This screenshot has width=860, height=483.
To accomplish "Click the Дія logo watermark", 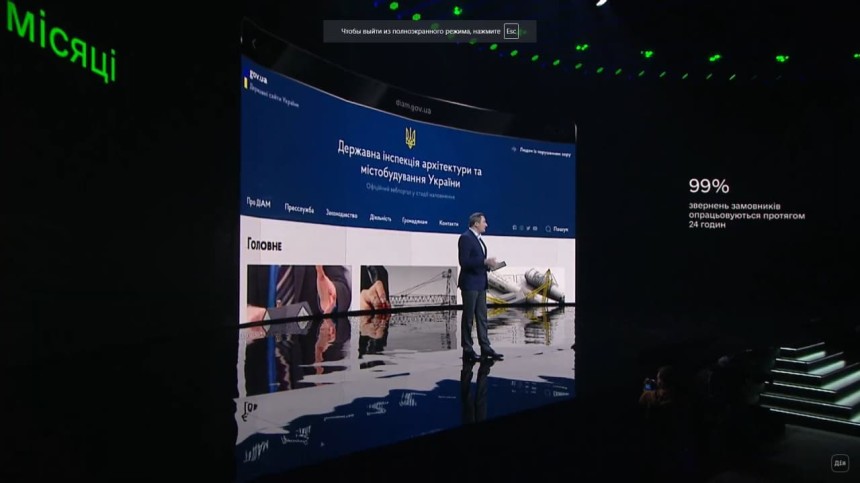I will click(839, 462).
